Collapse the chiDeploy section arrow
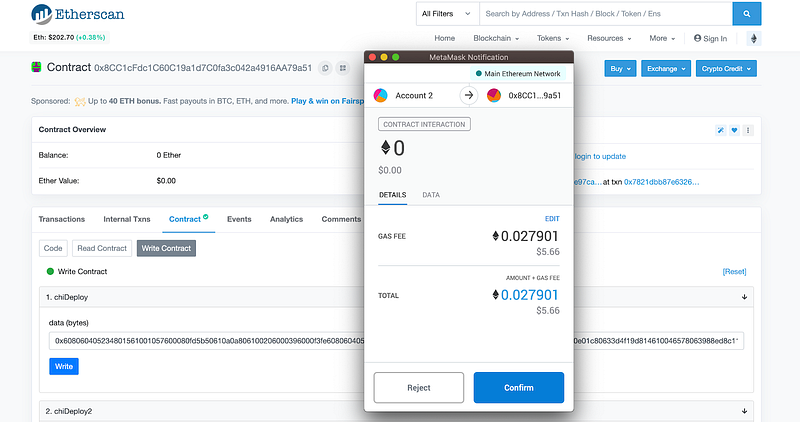Viewport: 800px width, 422px height. [x=744, y=297]
